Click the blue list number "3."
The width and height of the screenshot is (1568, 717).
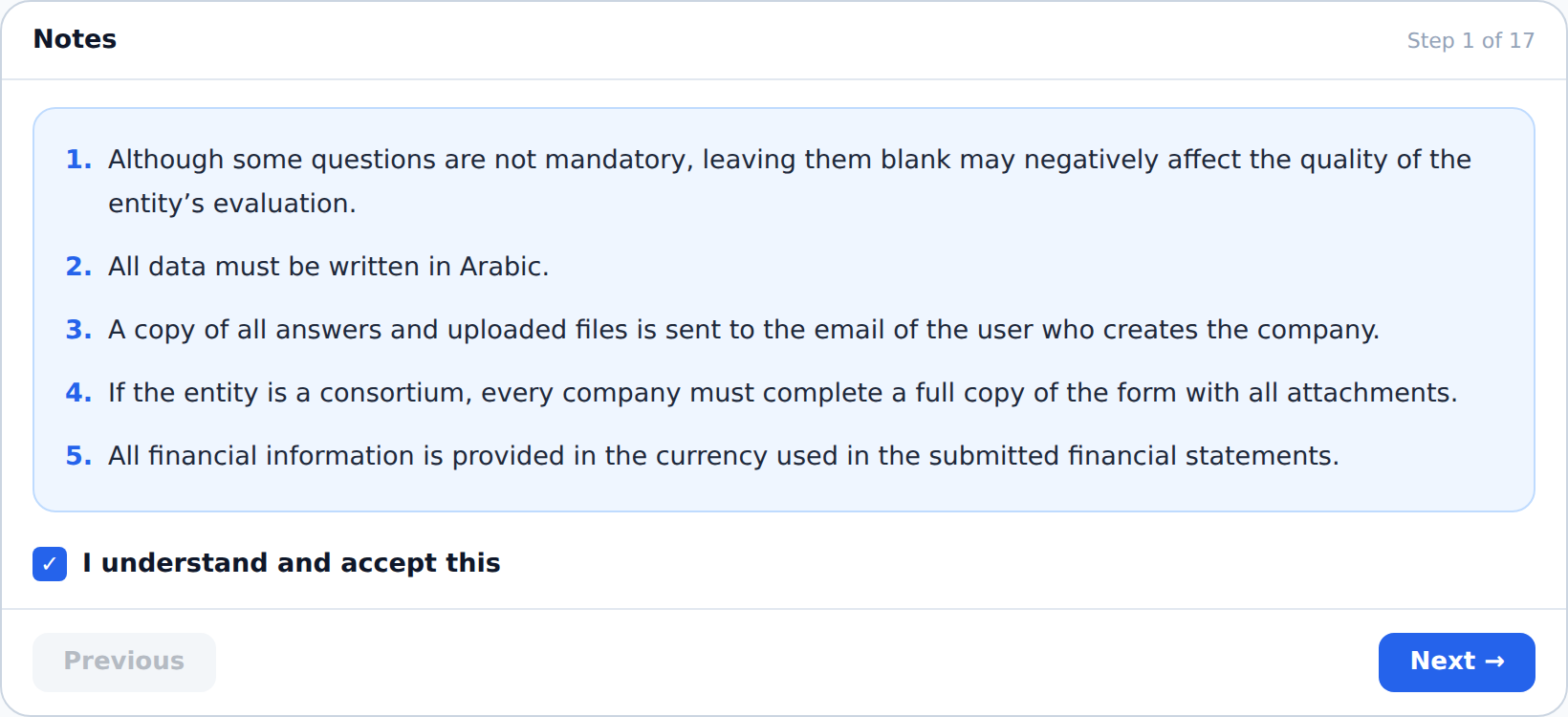pos(78,330)
